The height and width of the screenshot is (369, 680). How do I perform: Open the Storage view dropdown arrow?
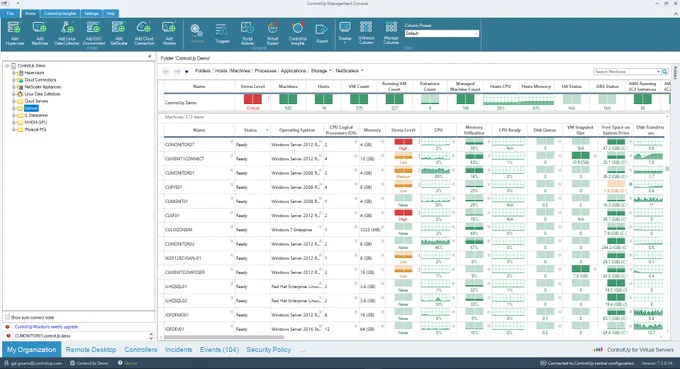tap(330, 71)
